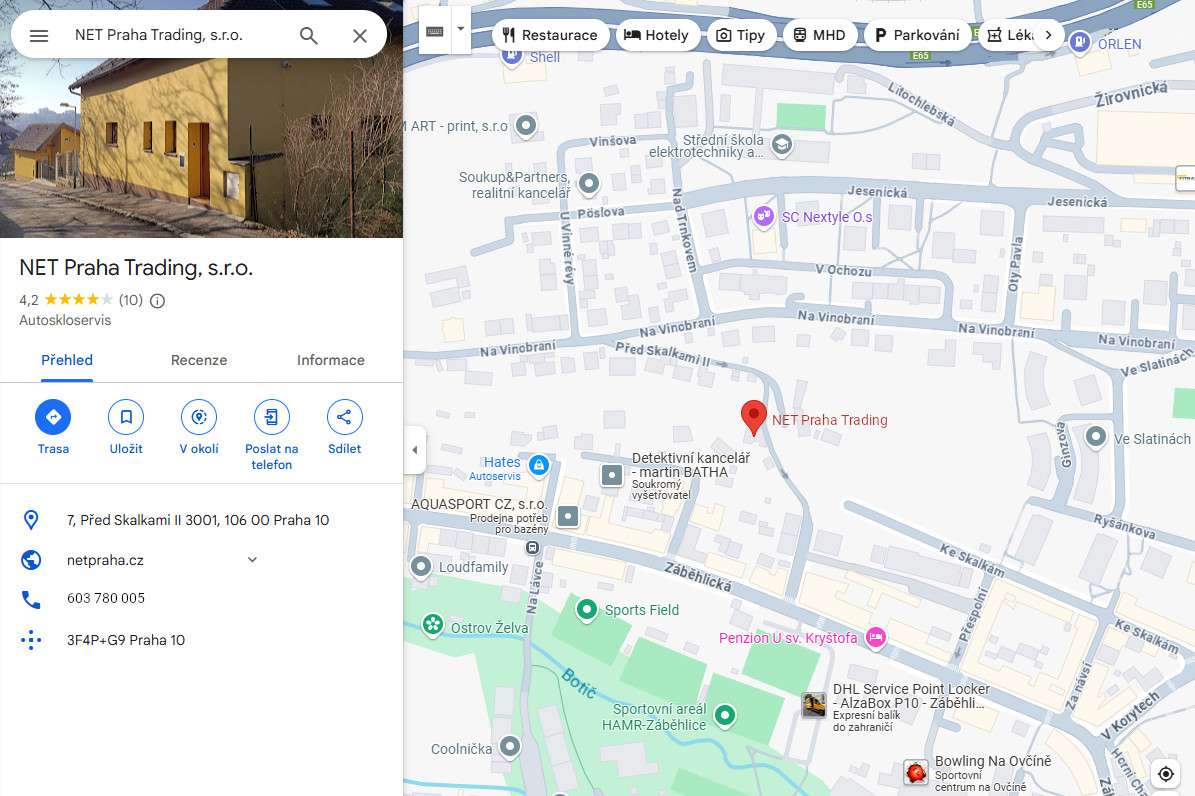1195x796 pixels.
Task: Click the phone number 603 780 005
Action: click(106, 599)
